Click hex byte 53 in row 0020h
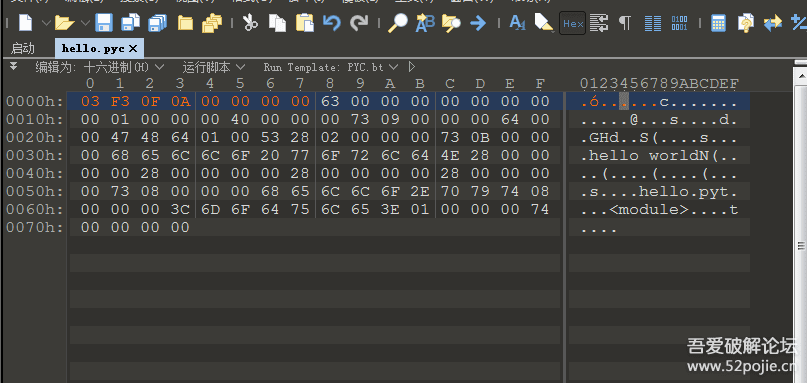 tap(270, 137)
